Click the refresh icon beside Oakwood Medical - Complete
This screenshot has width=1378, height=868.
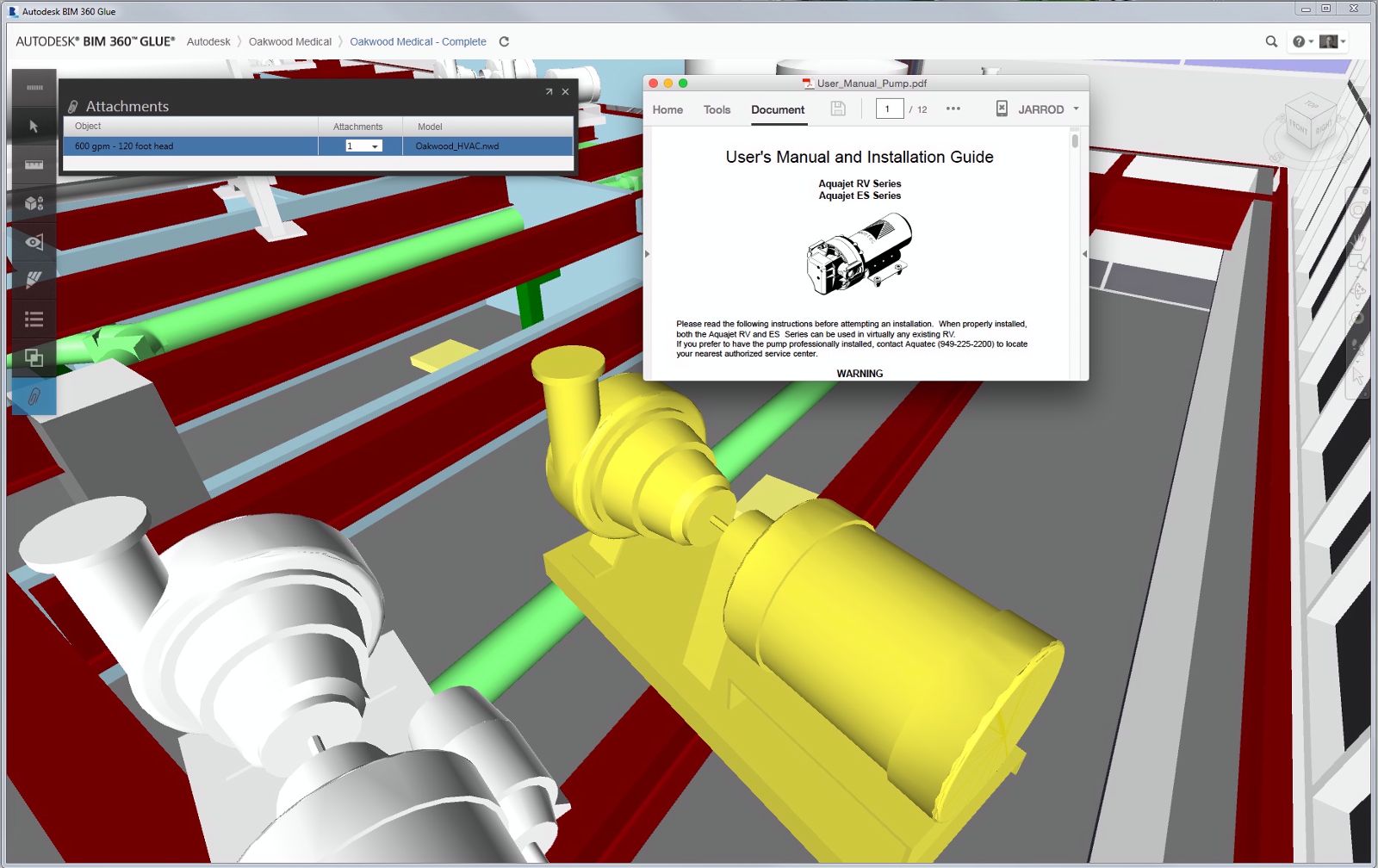pos(504,41)
